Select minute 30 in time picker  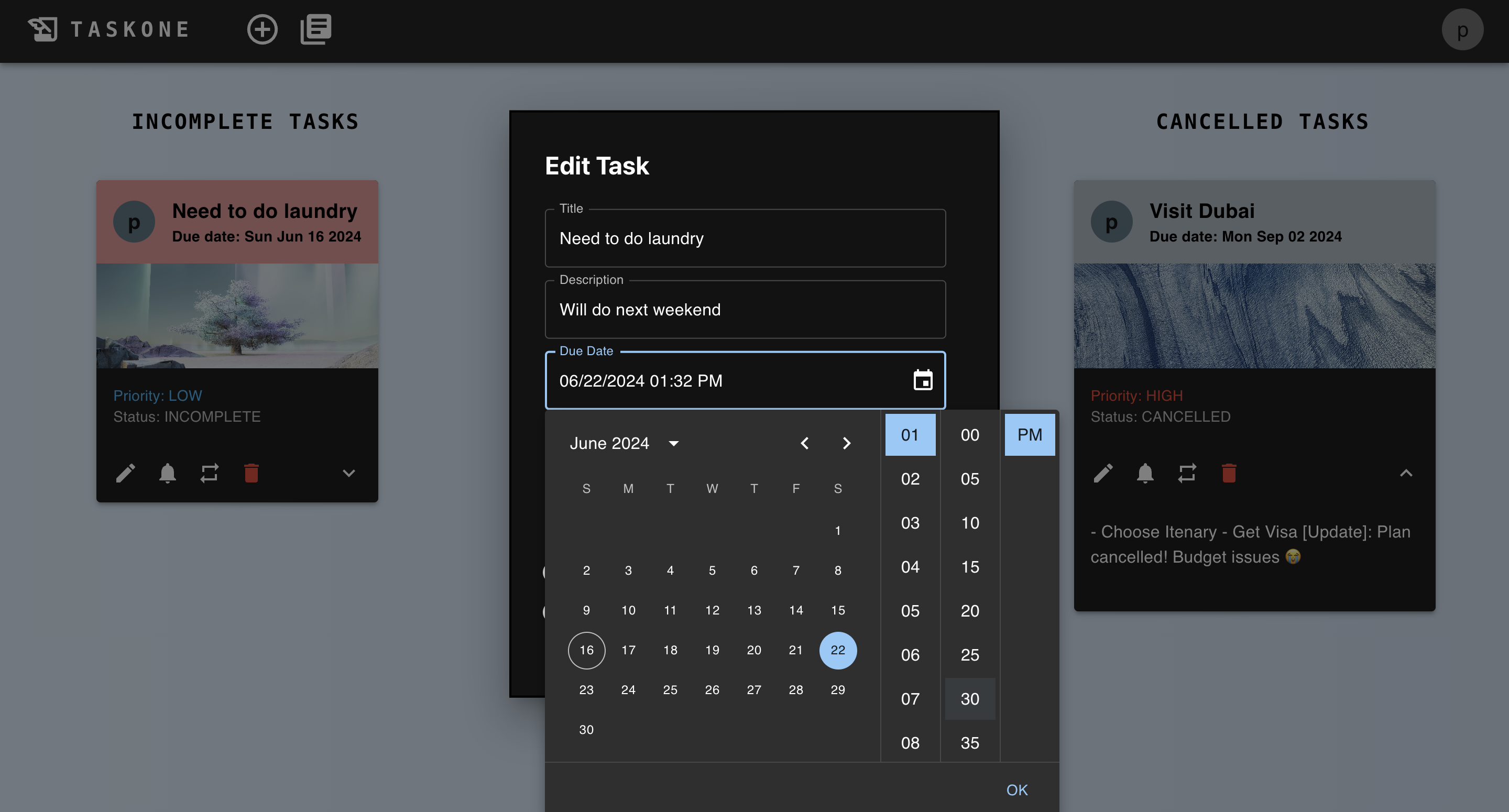tap(969, 698)
